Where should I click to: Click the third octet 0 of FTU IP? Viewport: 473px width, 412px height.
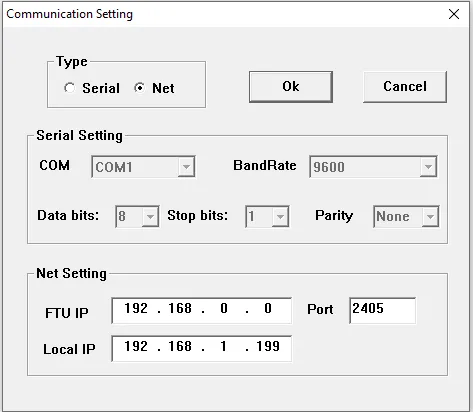point(224,308)
